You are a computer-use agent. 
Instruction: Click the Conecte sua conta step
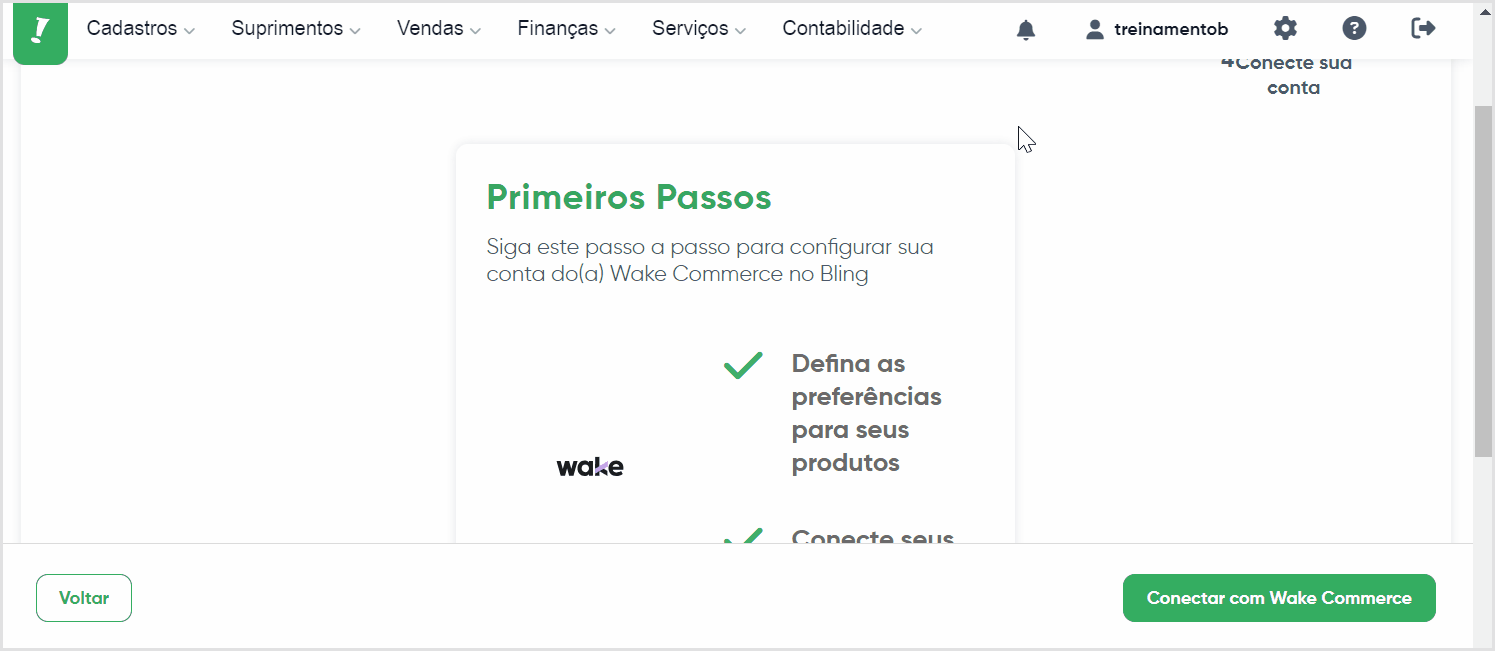pos(1288,75)
